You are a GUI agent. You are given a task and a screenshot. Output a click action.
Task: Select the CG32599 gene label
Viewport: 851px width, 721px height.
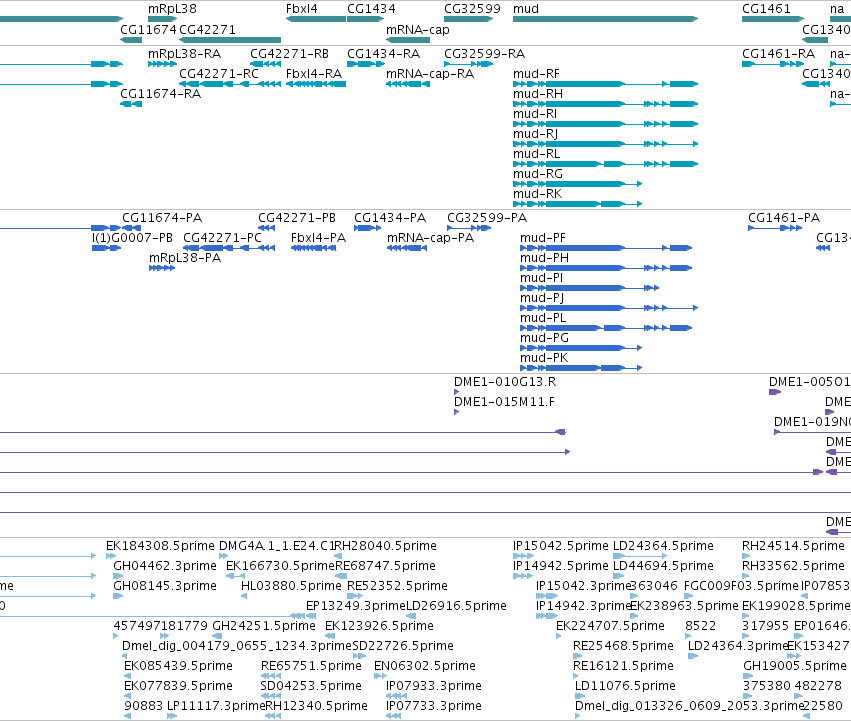pyautogui.click(x=472, y=9)
